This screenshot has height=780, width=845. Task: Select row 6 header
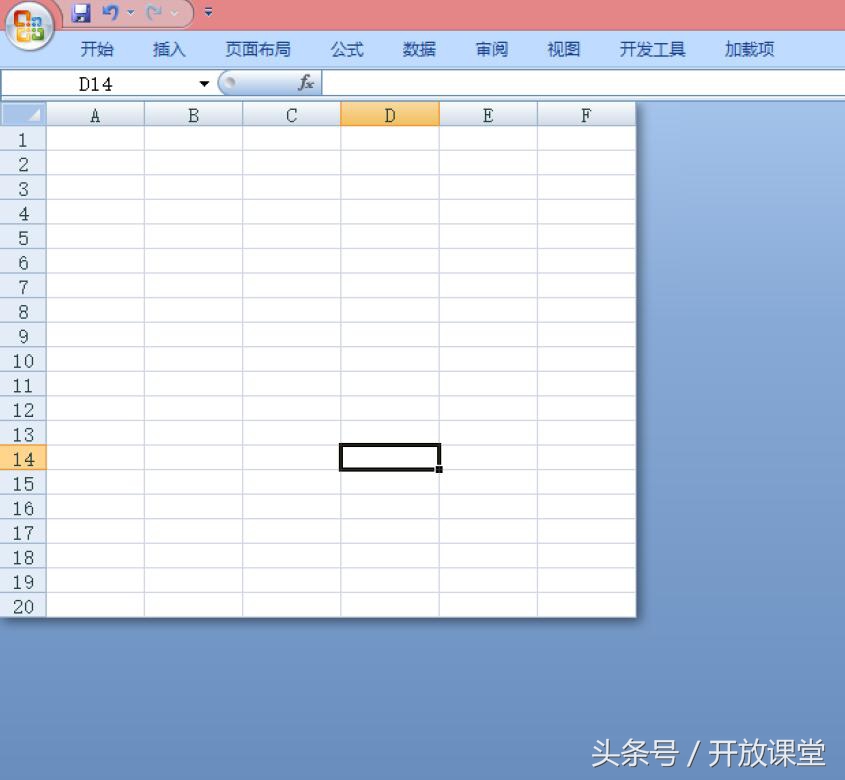(x=23, y=262)
